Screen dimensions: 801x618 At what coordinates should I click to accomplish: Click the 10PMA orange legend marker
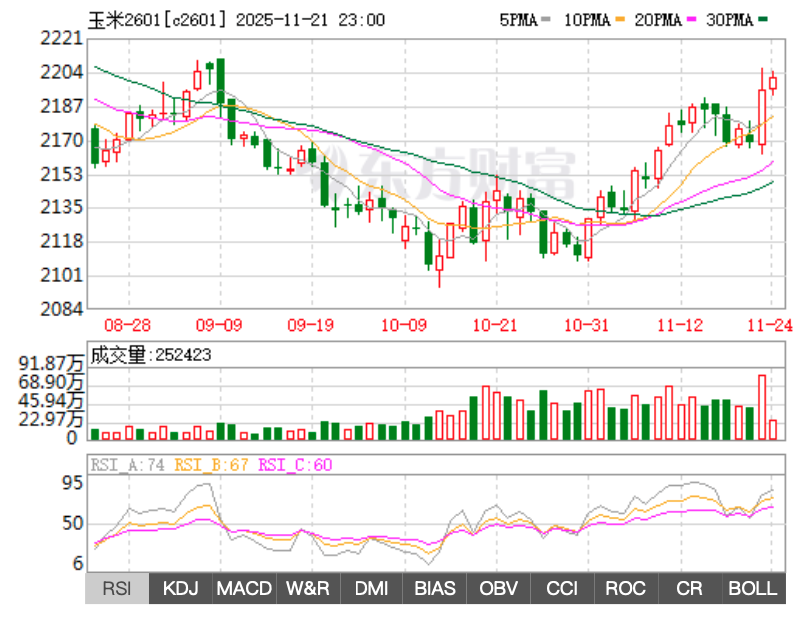click(x=620, y=20)
